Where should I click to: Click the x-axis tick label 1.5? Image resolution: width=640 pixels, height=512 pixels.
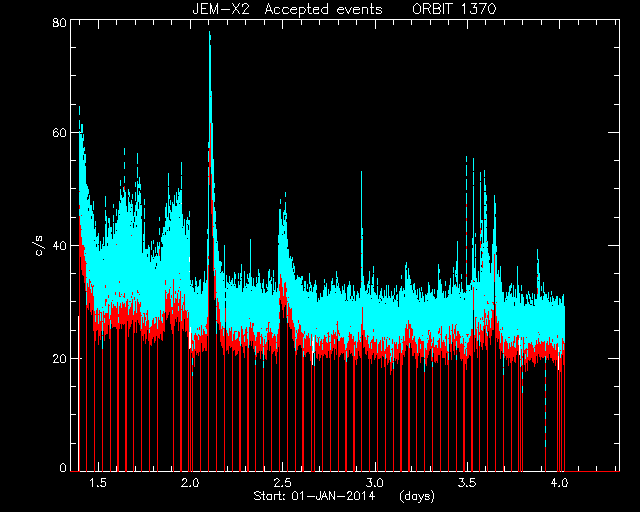click(98, 483)
